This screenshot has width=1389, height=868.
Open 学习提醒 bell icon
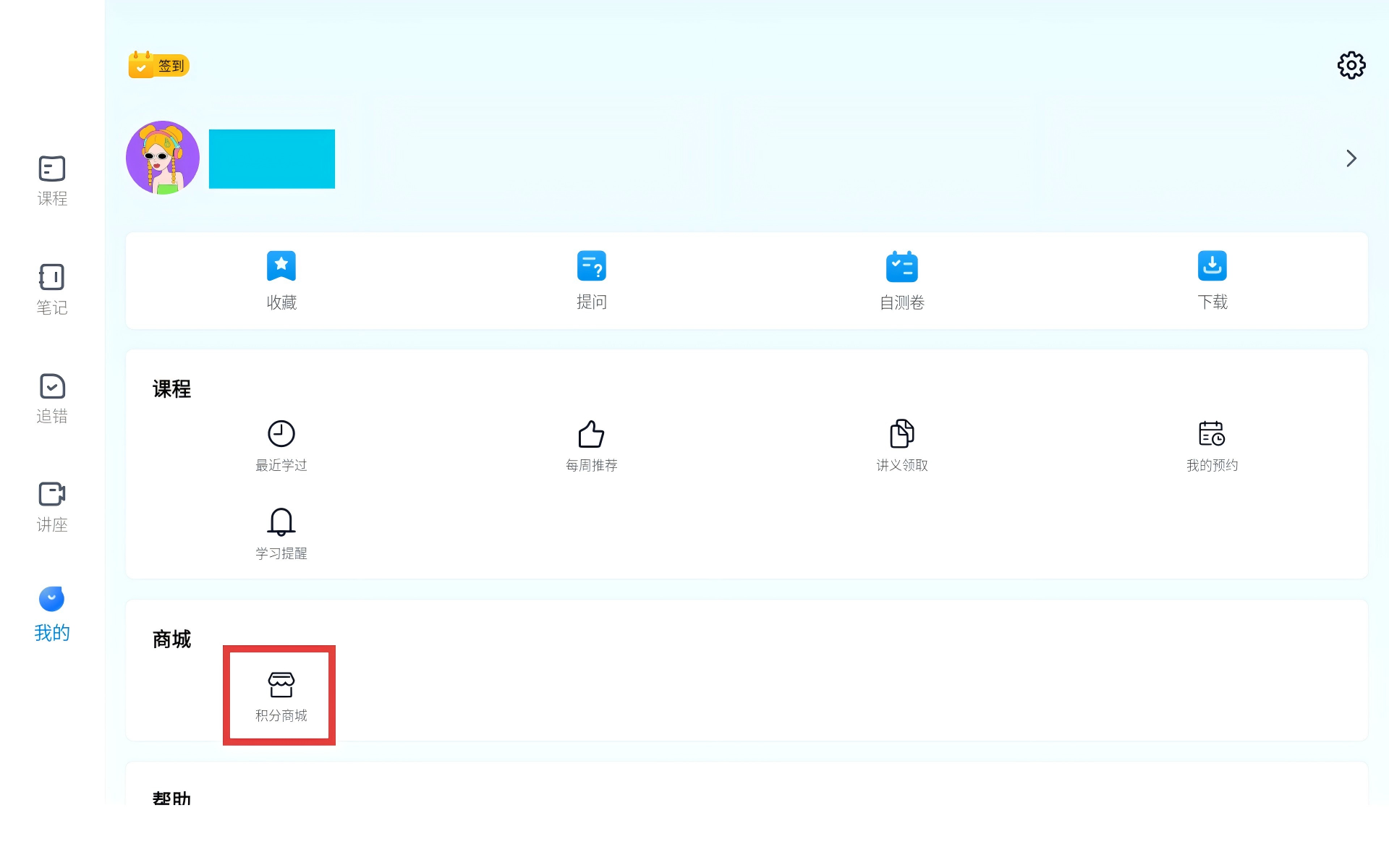[x=281, y=522]
